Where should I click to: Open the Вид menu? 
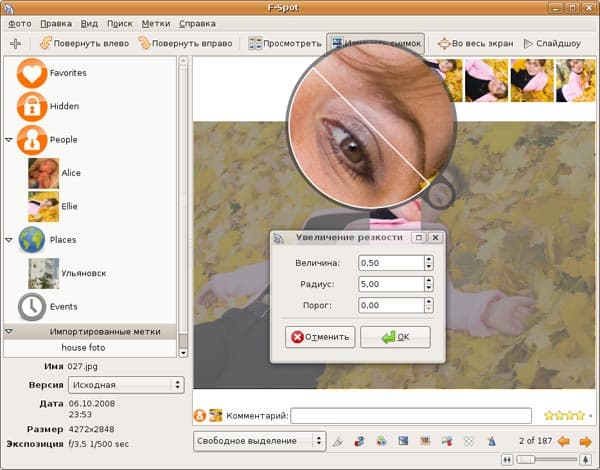pyautogui.click(x=89, y=24)
